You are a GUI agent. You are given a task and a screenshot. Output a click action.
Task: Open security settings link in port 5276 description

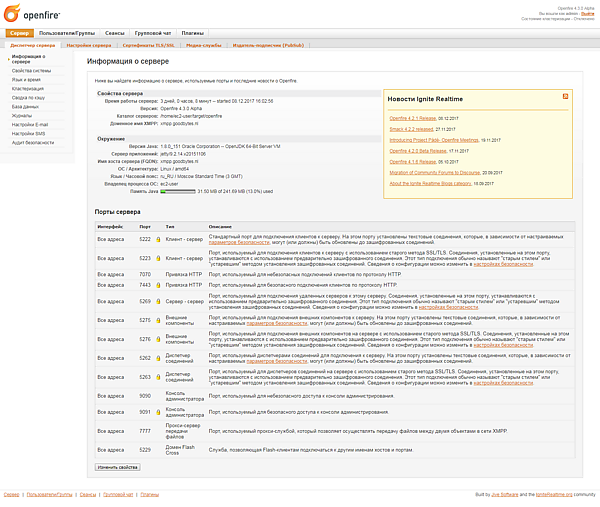pyautogui.click(x=503, y=345)
